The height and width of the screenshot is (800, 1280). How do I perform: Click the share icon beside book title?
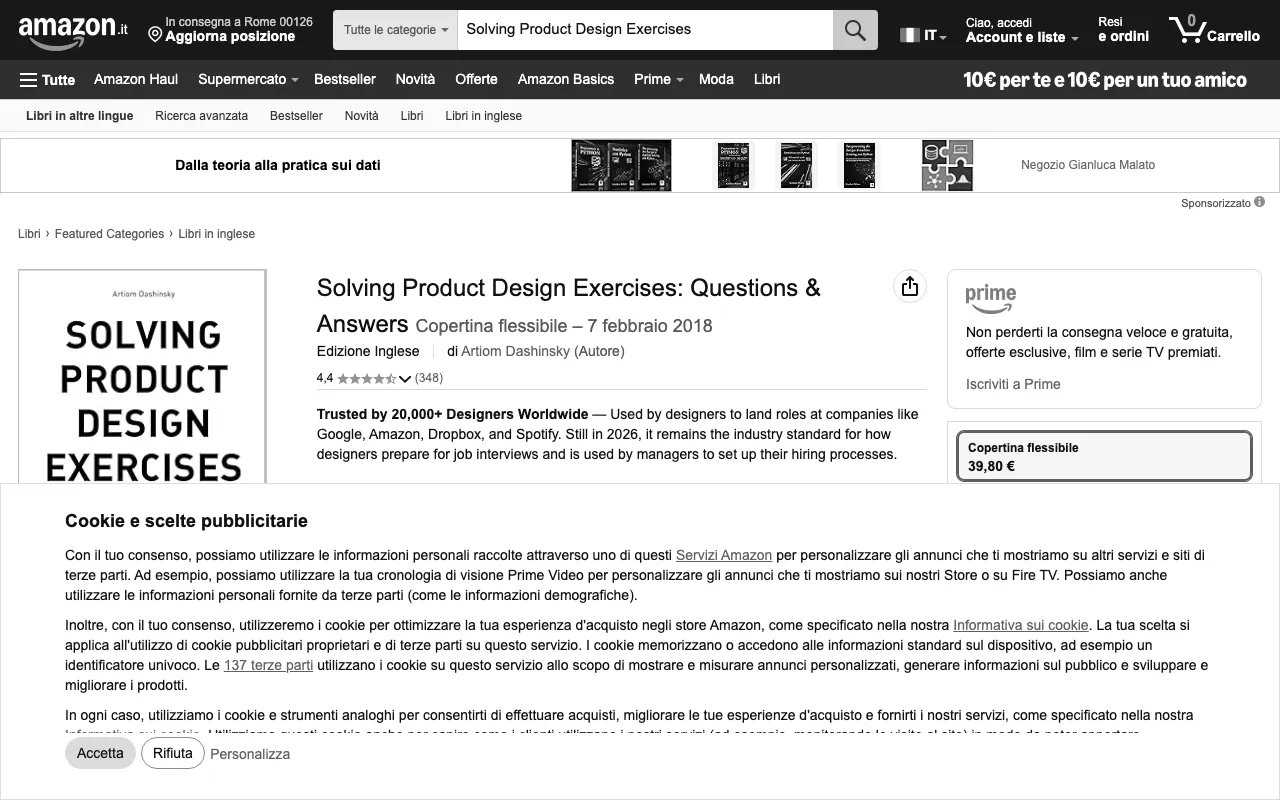click(x=909, y=287)
